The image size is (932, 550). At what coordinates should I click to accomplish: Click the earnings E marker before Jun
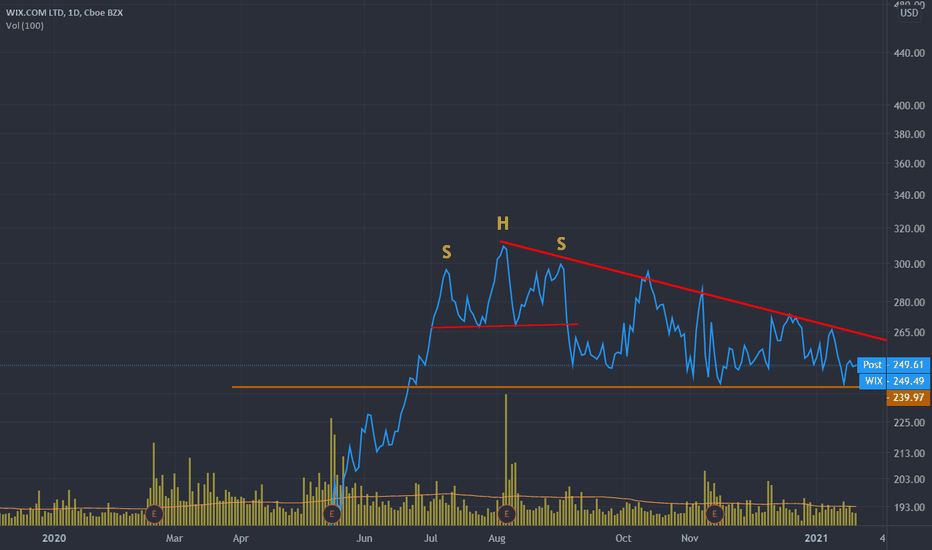tap(332, 514)
